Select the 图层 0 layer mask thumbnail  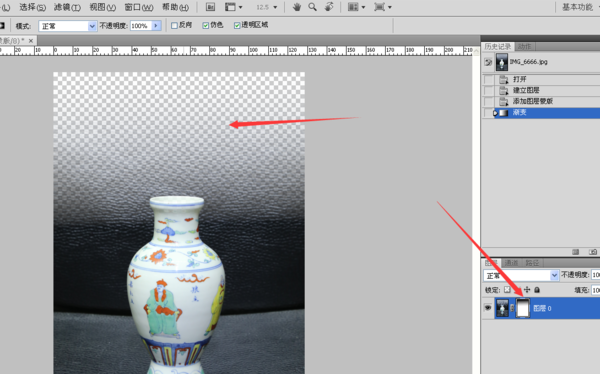coord(523,308)
